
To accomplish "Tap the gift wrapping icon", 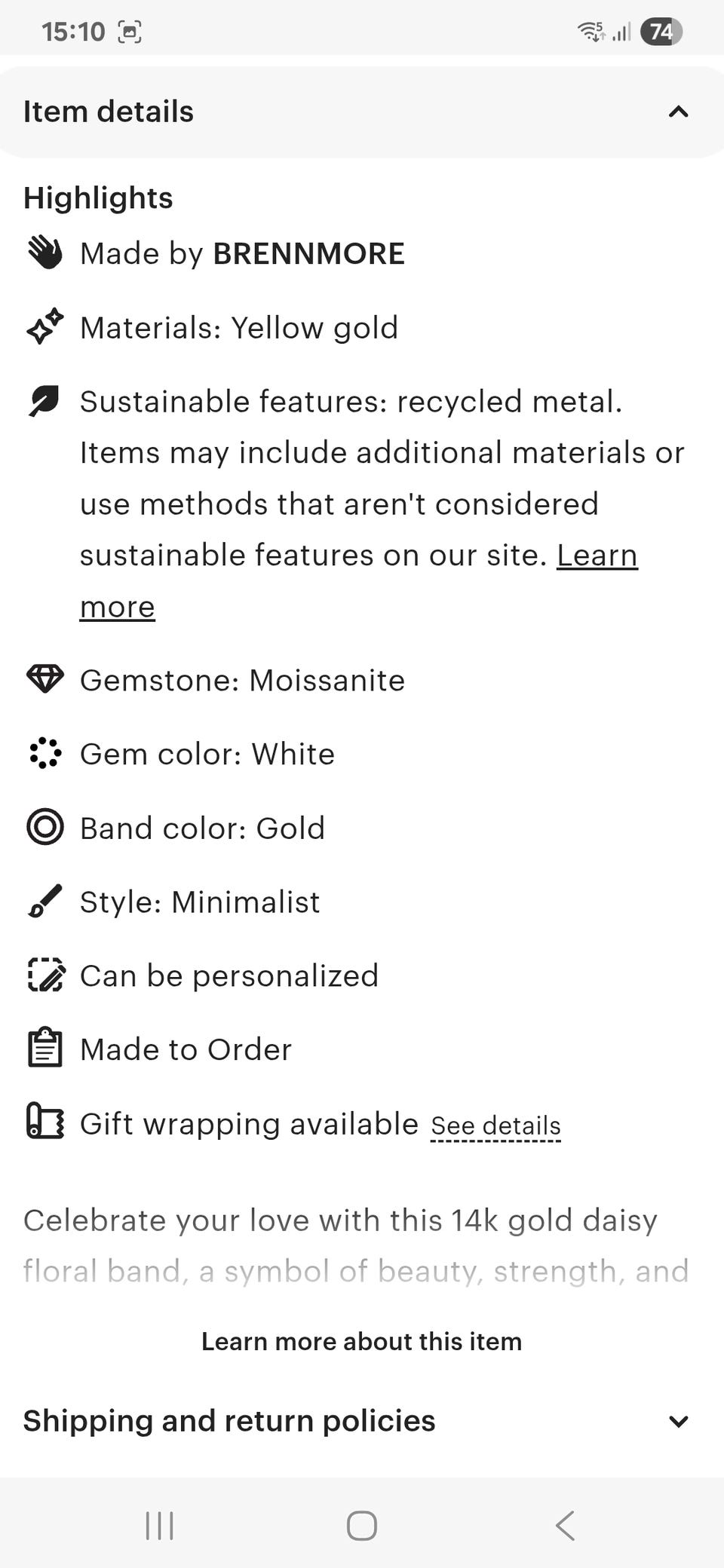I will coord(45,1121).
